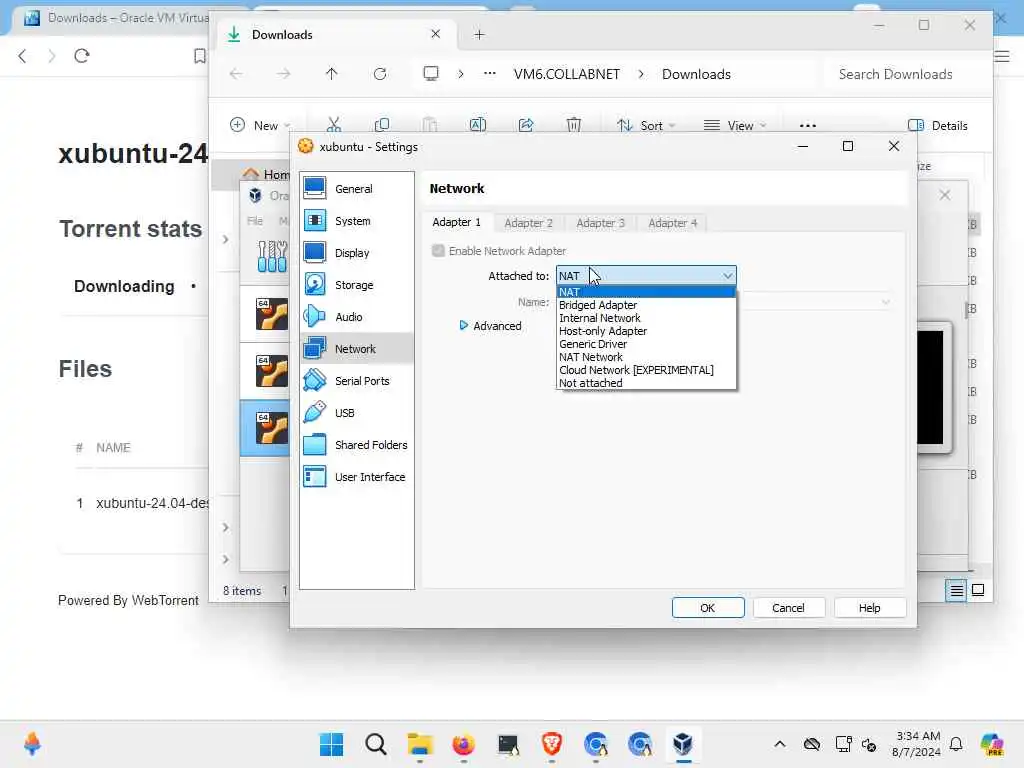Open Firefox from taskbar
The width and height of the screenshot is (1024, 768).
coord(464,744)
